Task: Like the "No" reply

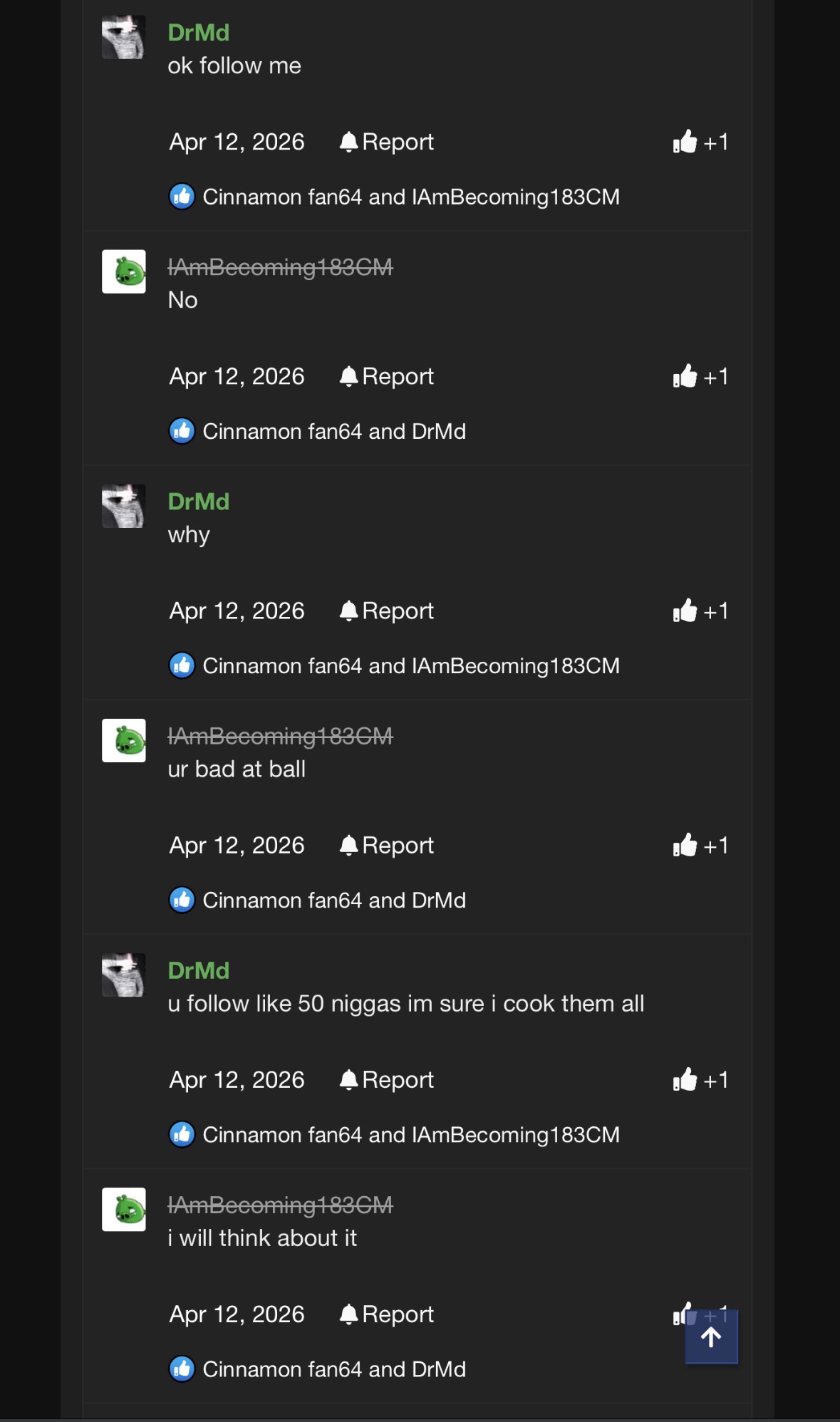Action: [x=700, y=376]
